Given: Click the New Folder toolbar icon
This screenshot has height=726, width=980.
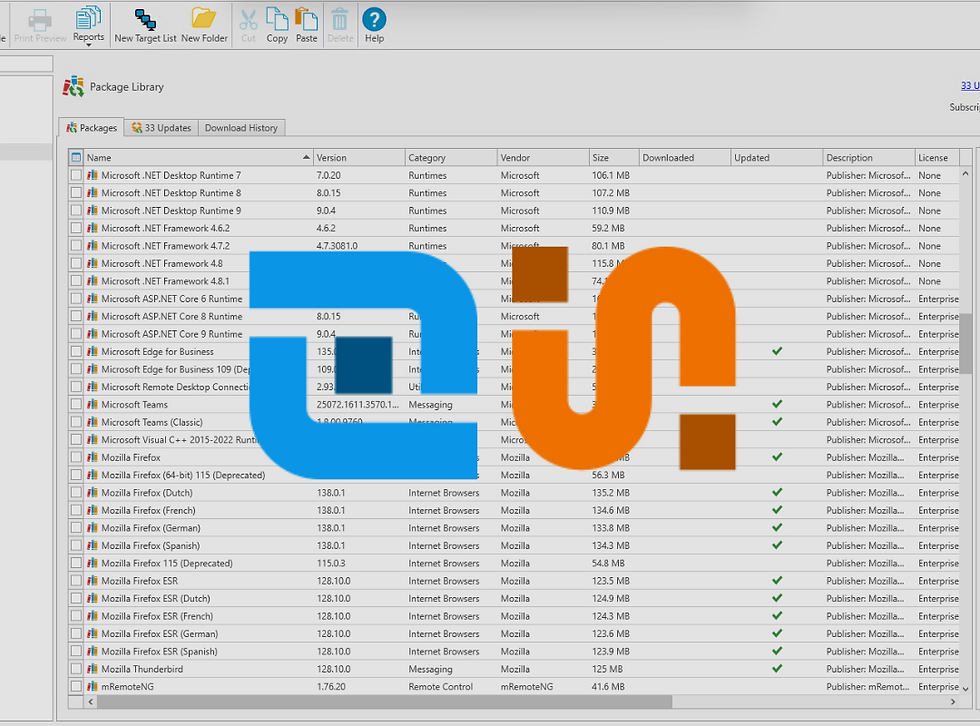Looking at the screenshot, I should point(204,26).
